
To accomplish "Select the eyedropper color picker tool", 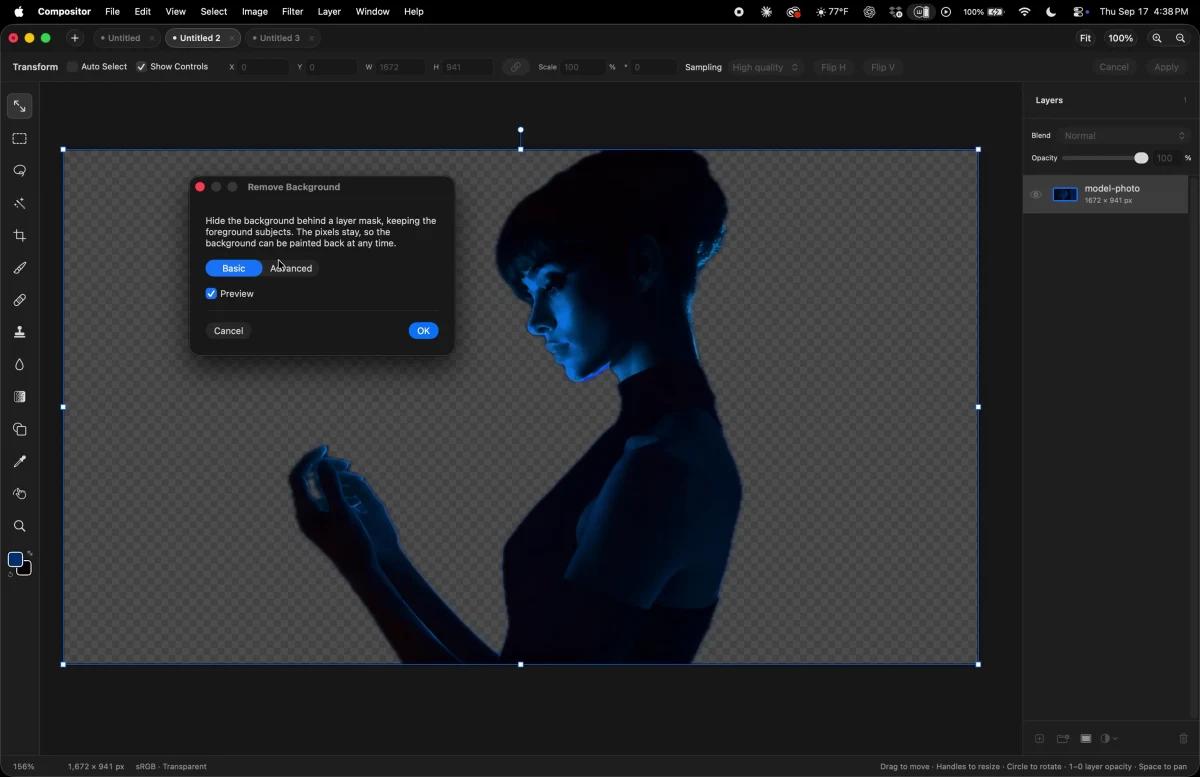I will (19, 461).
